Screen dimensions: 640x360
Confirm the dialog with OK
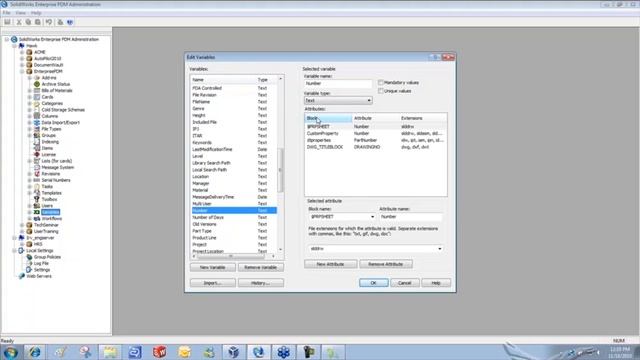point(373,283)
